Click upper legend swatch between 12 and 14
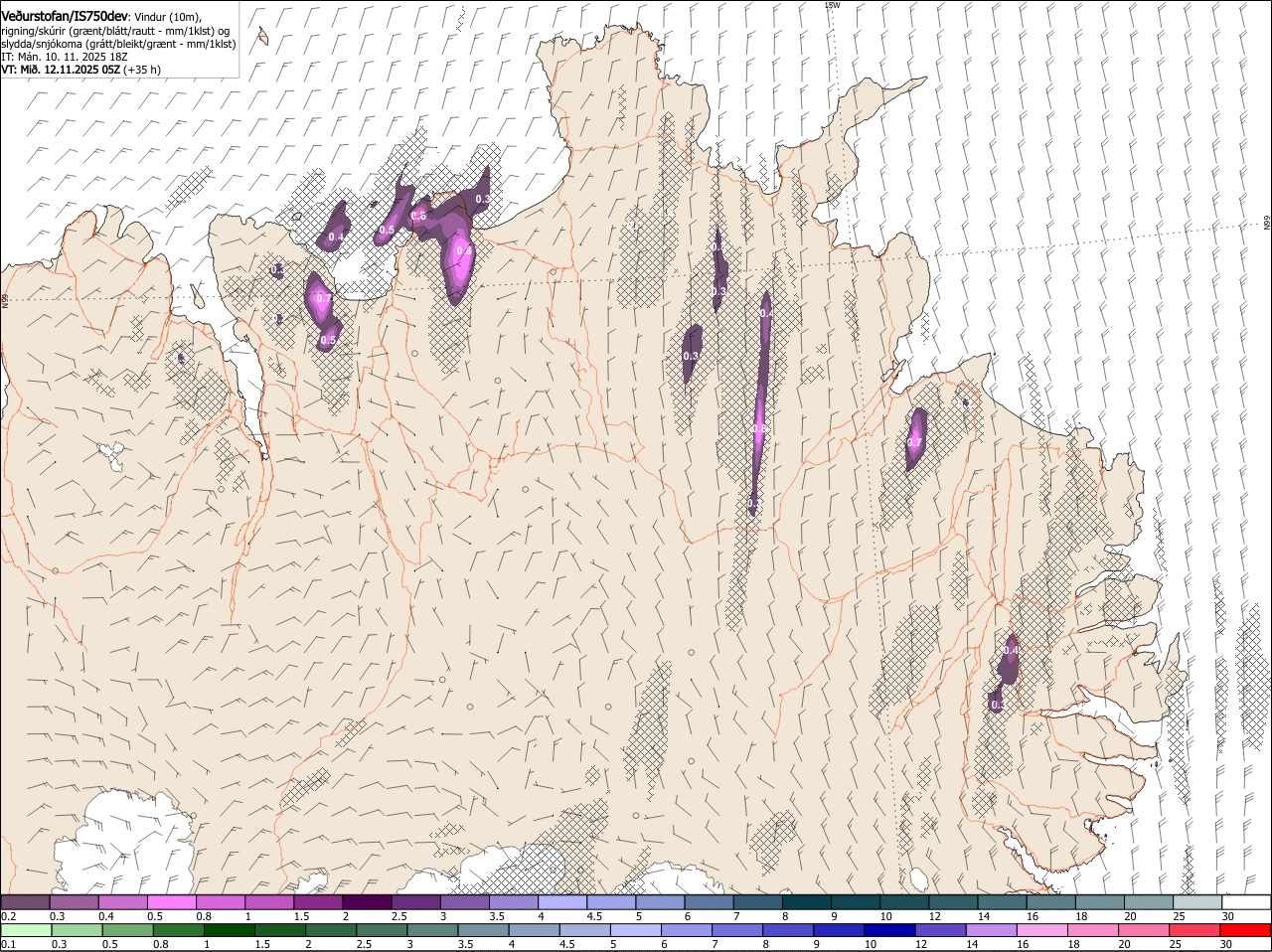This screenshot has height=952, width=1272. (953, 901)
